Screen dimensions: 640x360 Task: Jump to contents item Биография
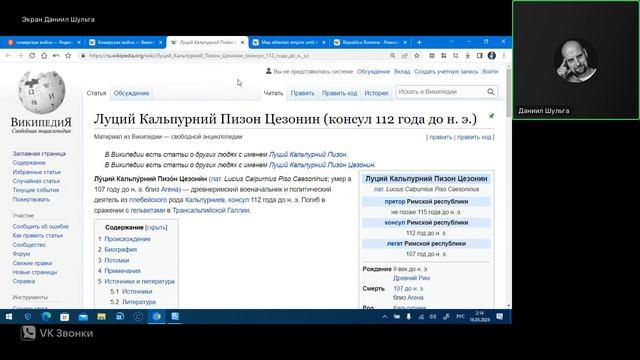coord(120,249)
